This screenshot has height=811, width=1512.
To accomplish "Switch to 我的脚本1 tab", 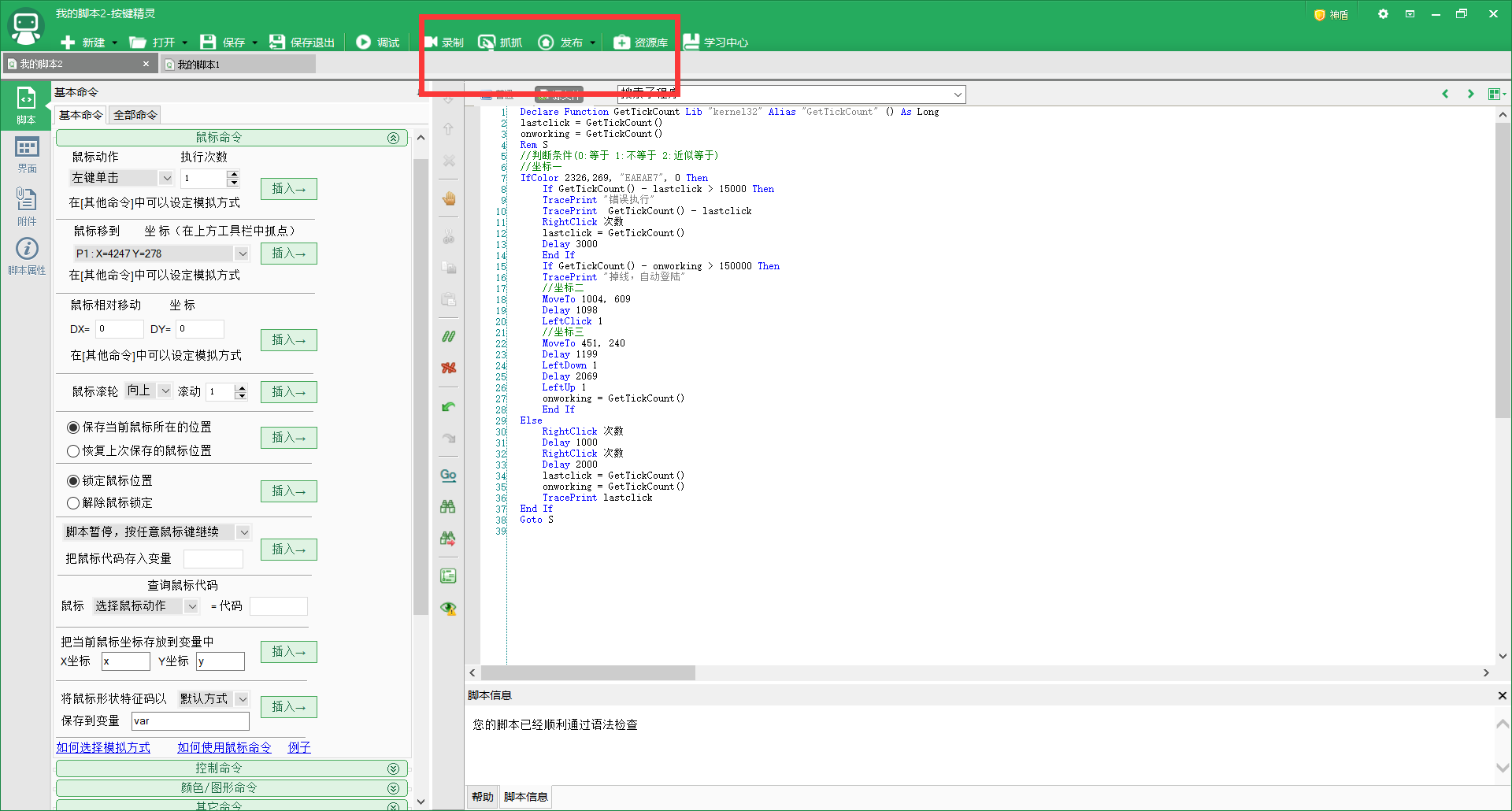I will click(239, 65).
